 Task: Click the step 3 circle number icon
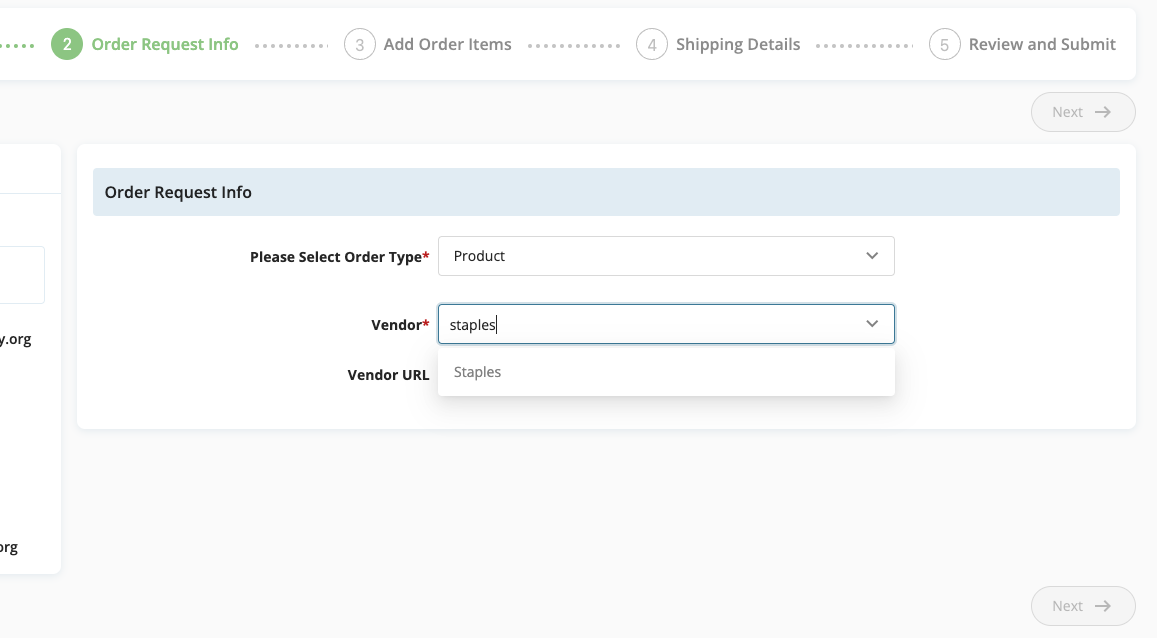[x=359, y=44]
